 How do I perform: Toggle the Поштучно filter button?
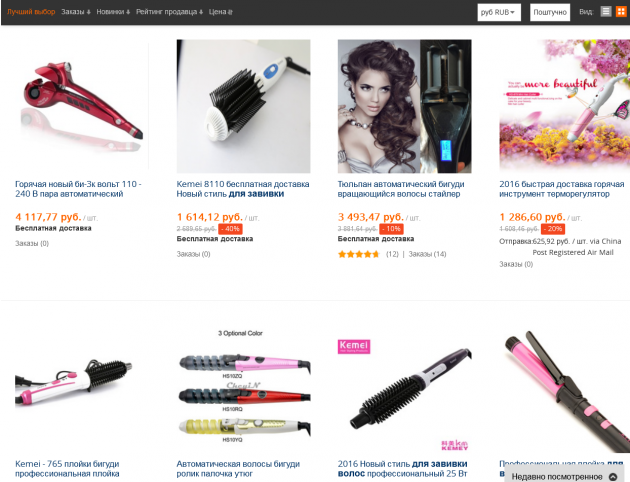click(550, 12)
